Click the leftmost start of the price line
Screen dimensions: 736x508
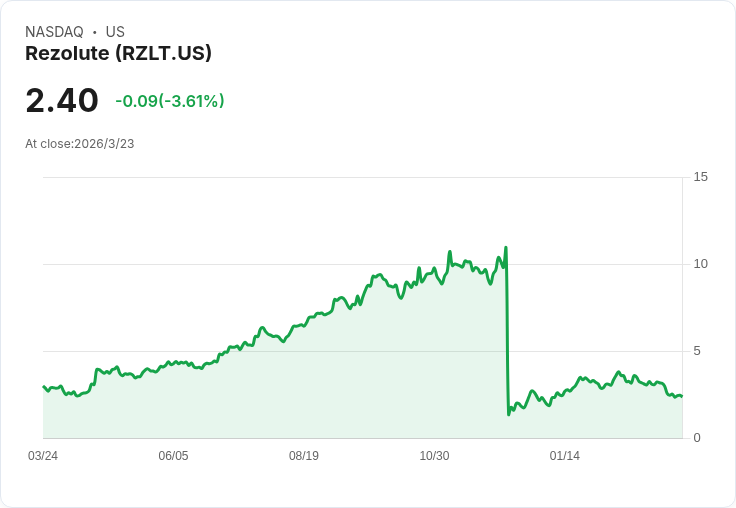[x=44, y=386]
